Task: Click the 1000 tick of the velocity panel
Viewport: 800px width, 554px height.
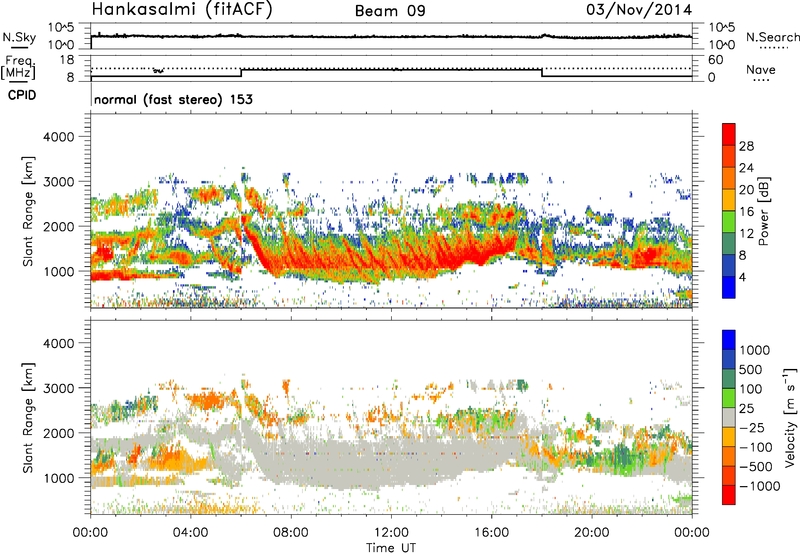Action: pyautogui.click(x=58, y=478)
